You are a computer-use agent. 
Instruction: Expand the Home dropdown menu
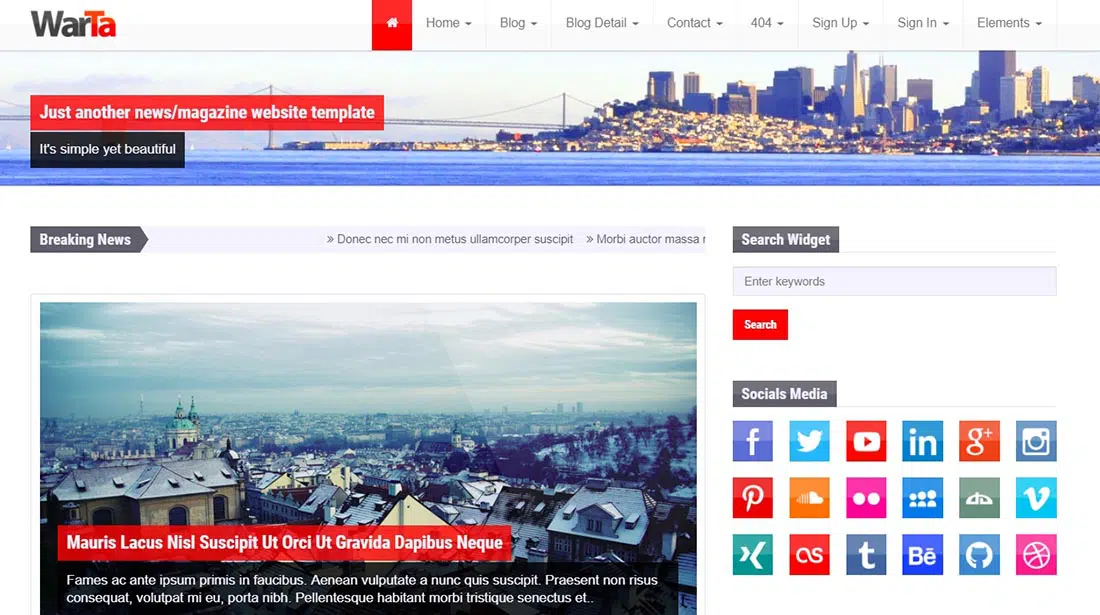448,23
